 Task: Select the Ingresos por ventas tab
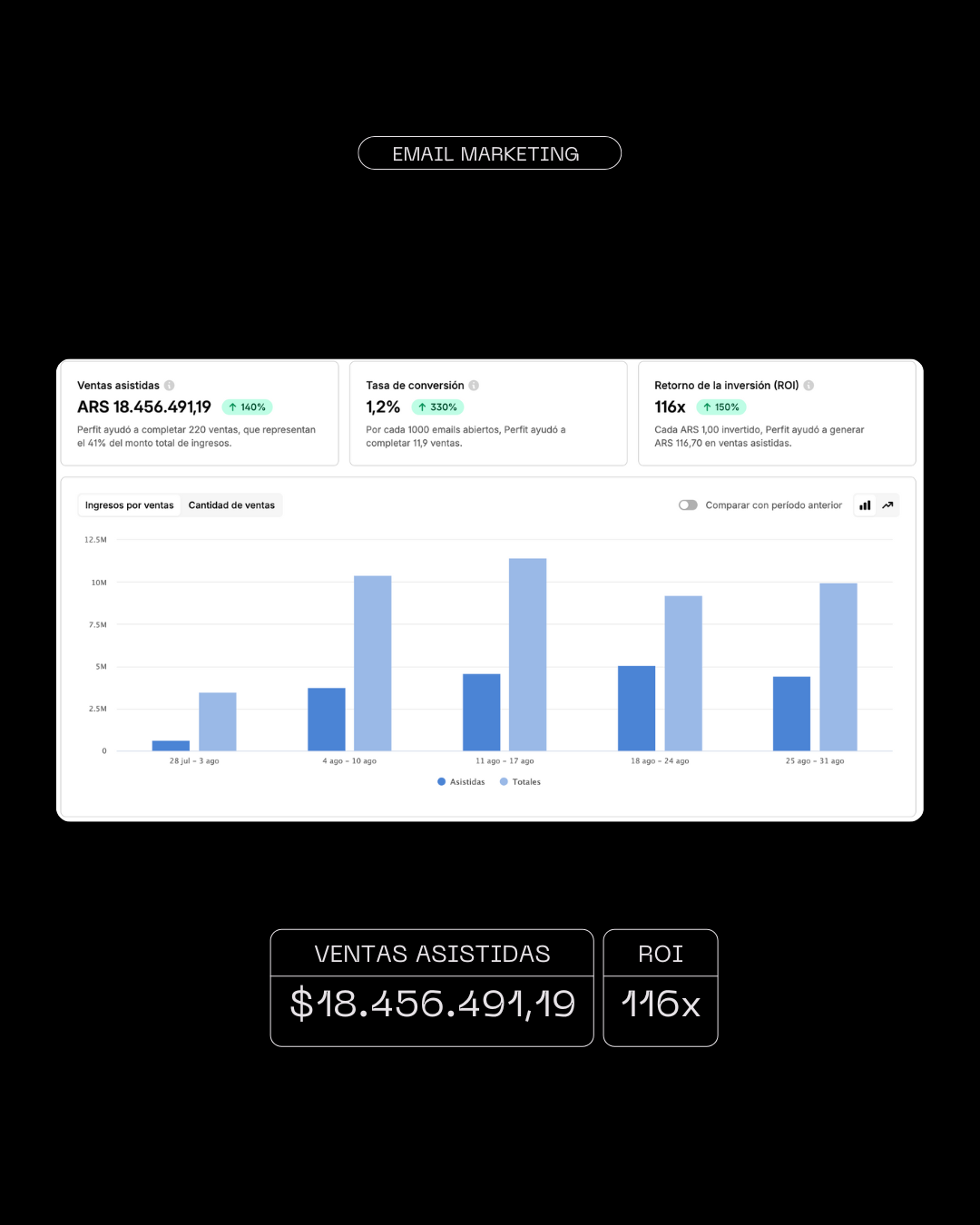pos(130,505)
